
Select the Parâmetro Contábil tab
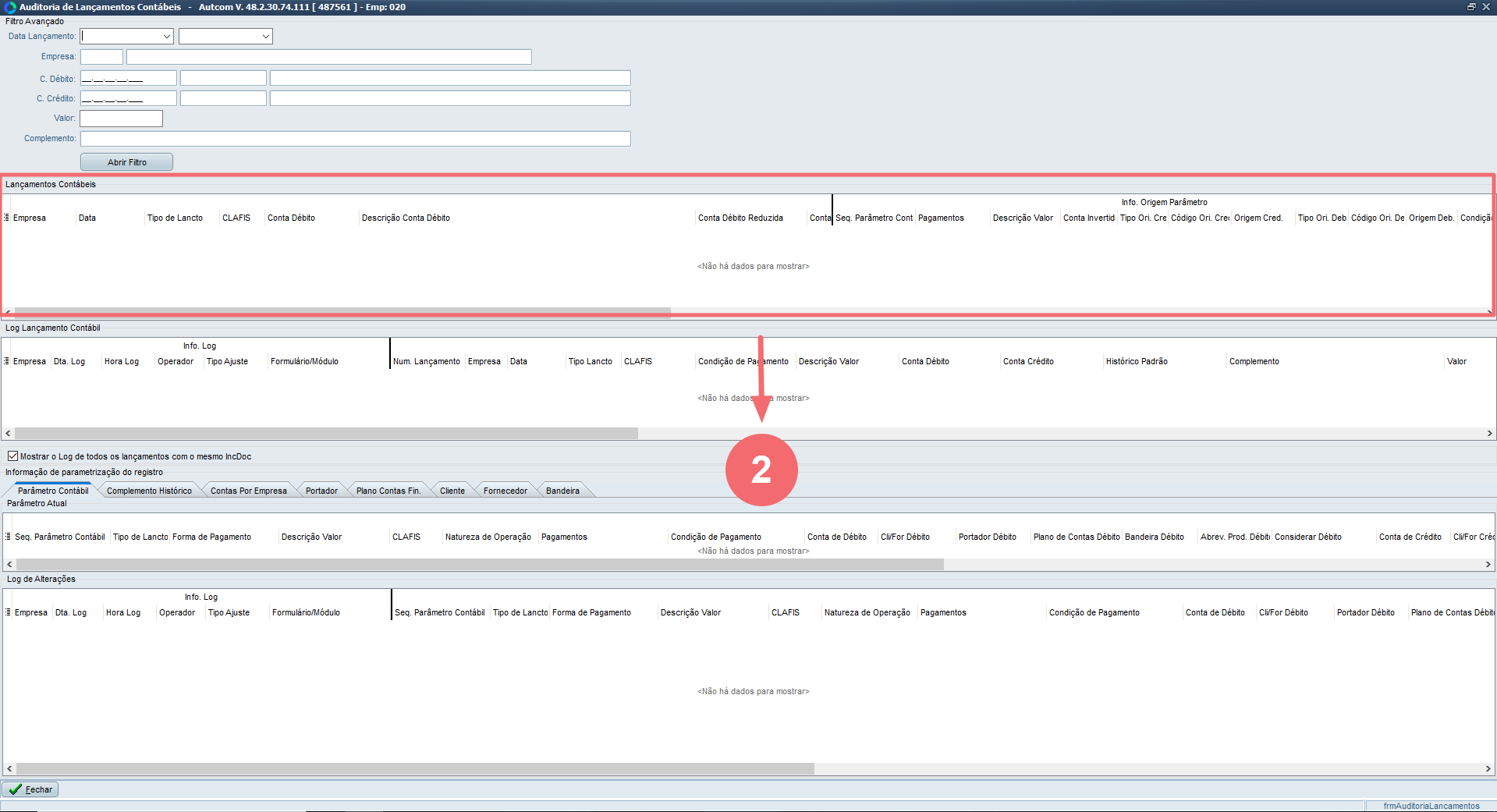point(53,491)
